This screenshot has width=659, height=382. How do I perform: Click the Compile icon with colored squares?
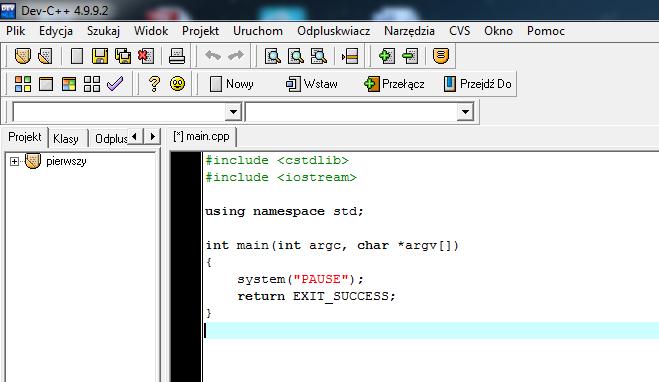click(x=23, y=84)
